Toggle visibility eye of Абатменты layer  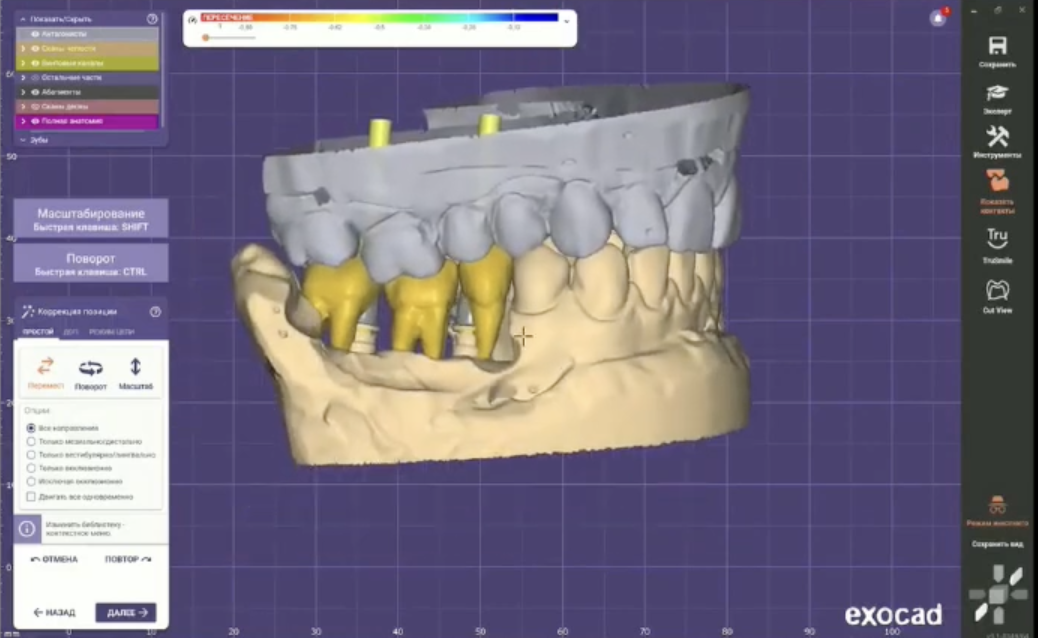pos(35,92)
